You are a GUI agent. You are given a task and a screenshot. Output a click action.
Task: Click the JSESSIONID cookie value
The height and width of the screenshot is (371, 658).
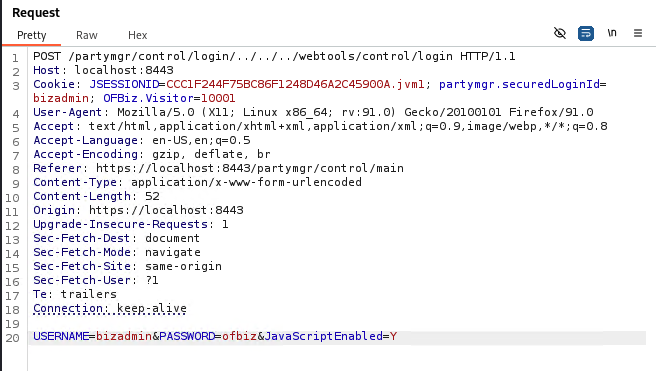(295, 84)
